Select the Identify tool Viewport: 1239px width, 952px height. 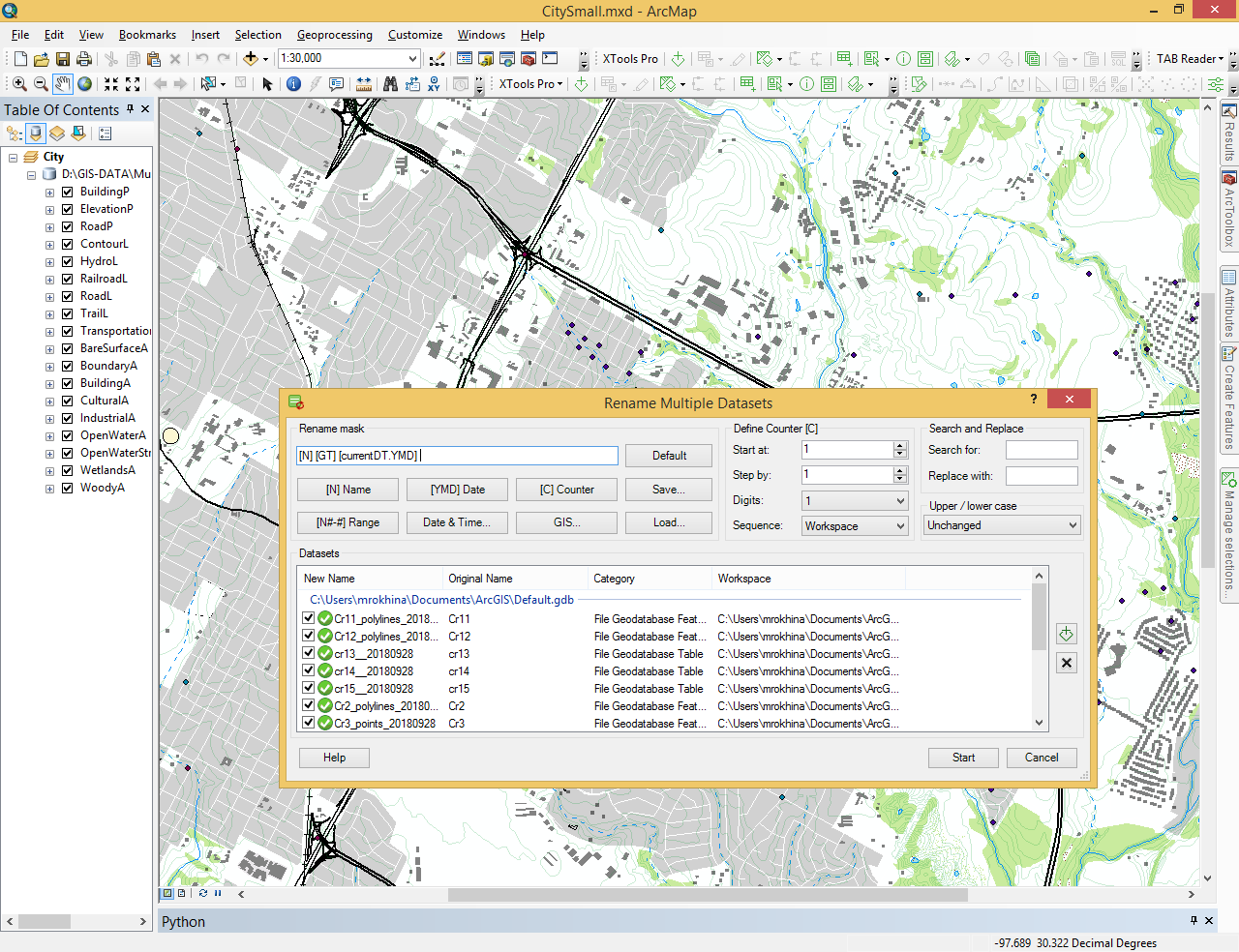293,84
